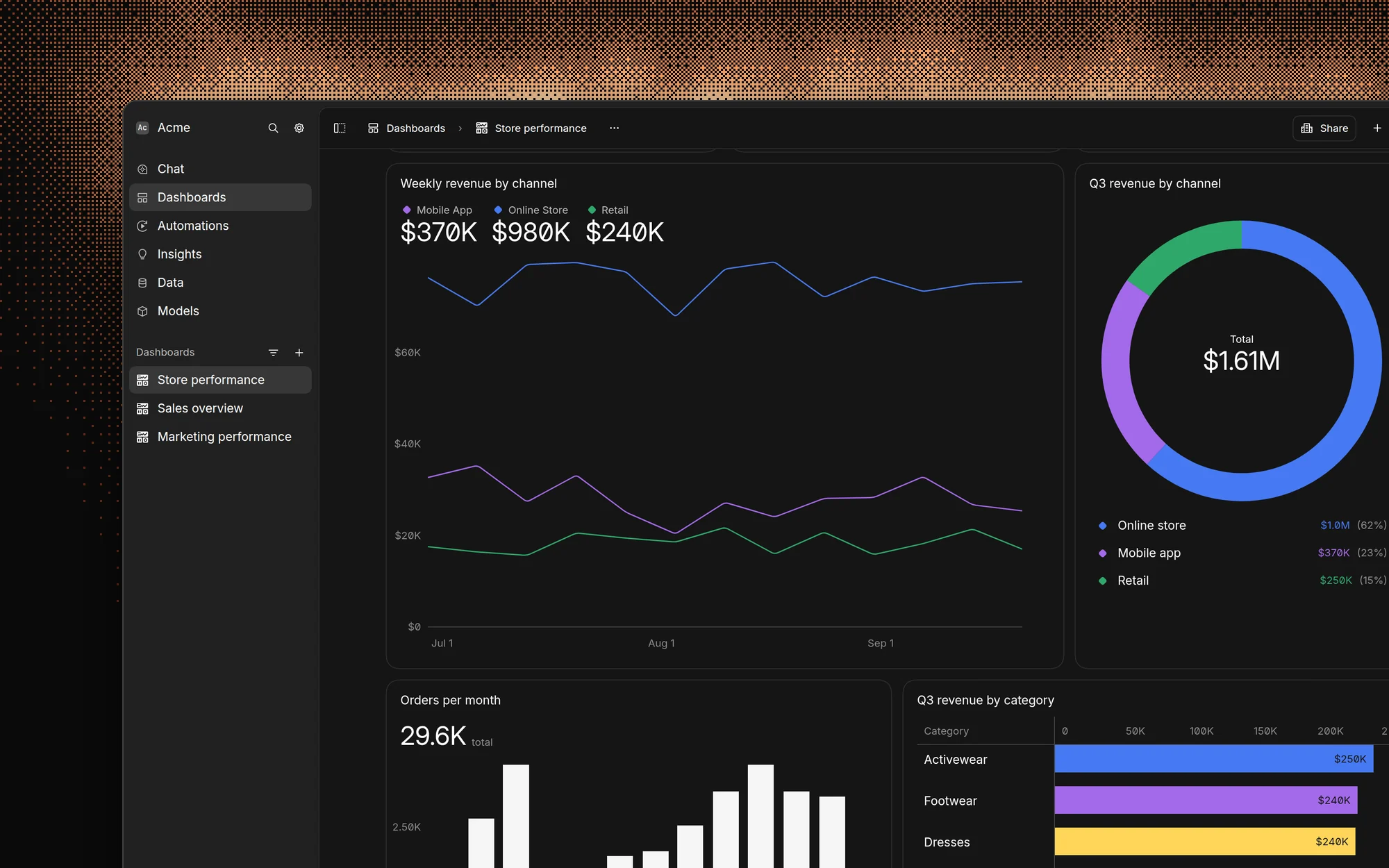Click the Q3 revenue by category title

985,700
